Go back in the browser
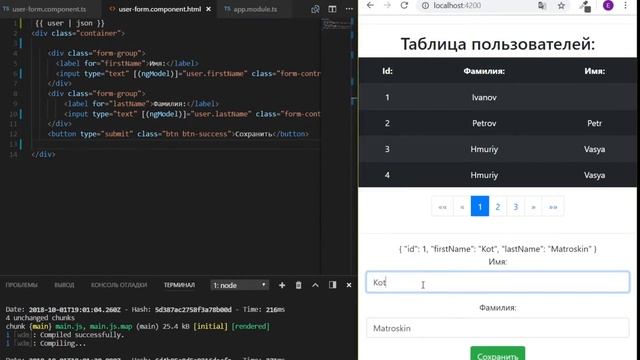 tap(370, 5)
